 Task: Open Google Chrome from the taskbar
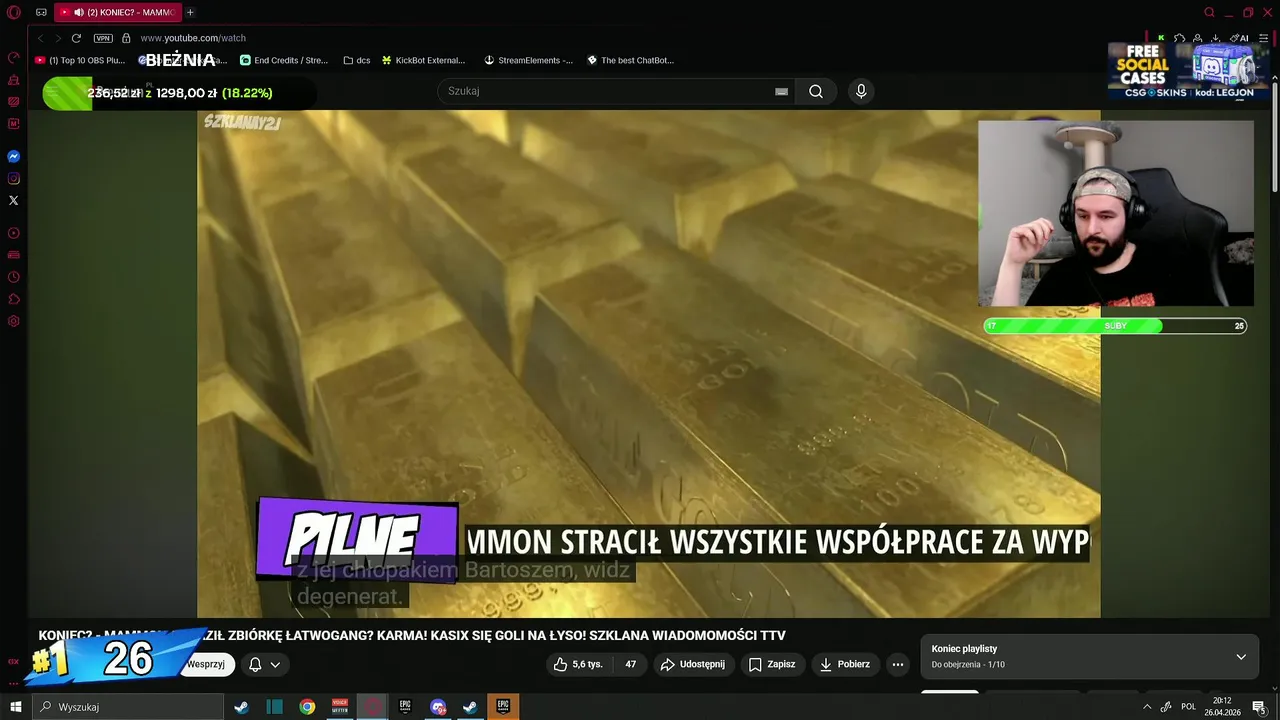tap(307, 707)
